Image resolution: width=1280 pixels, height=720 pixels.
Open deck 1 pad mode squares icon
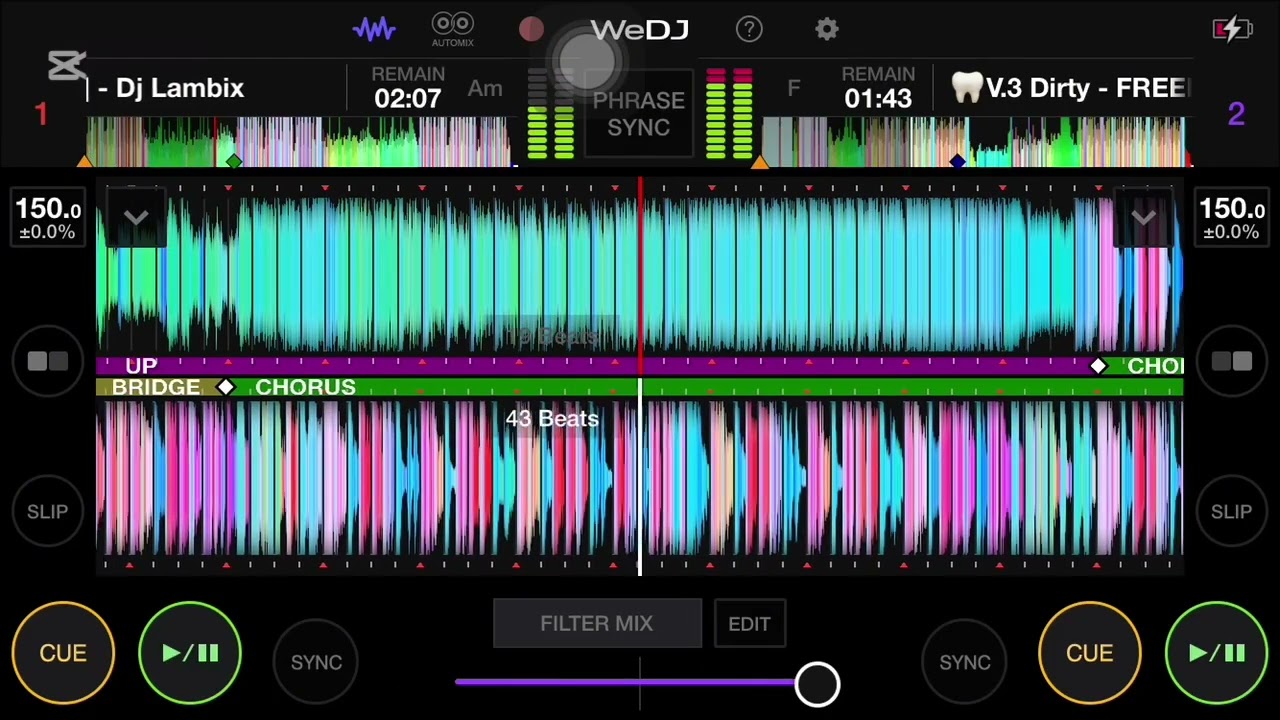pyautogui.click(x=47, y=362)
